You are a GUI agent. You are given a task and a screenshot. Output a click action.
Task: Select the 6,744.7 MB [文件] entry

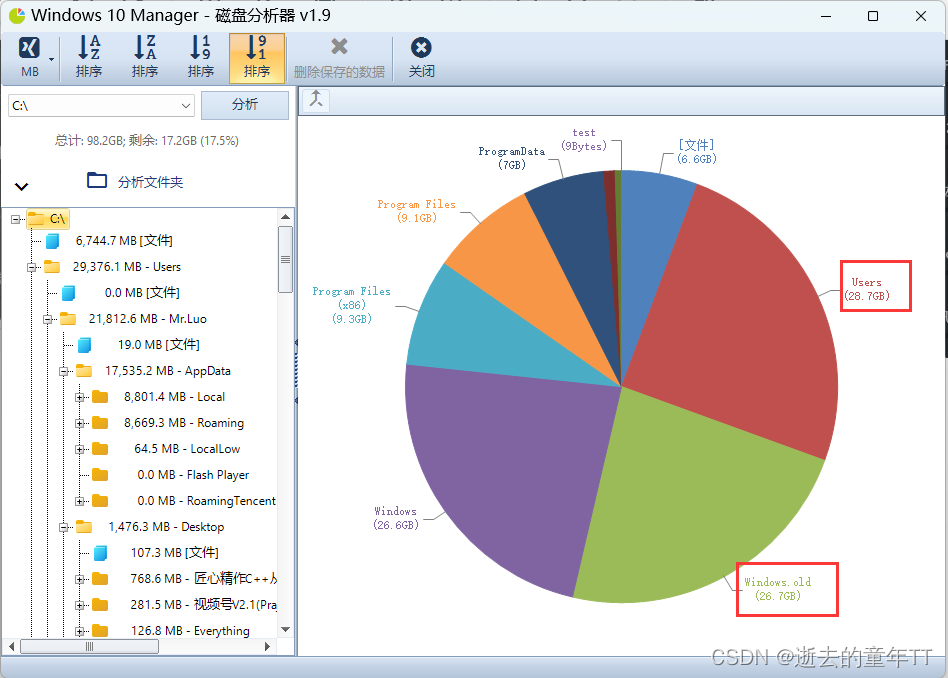[x=124, y=241]
